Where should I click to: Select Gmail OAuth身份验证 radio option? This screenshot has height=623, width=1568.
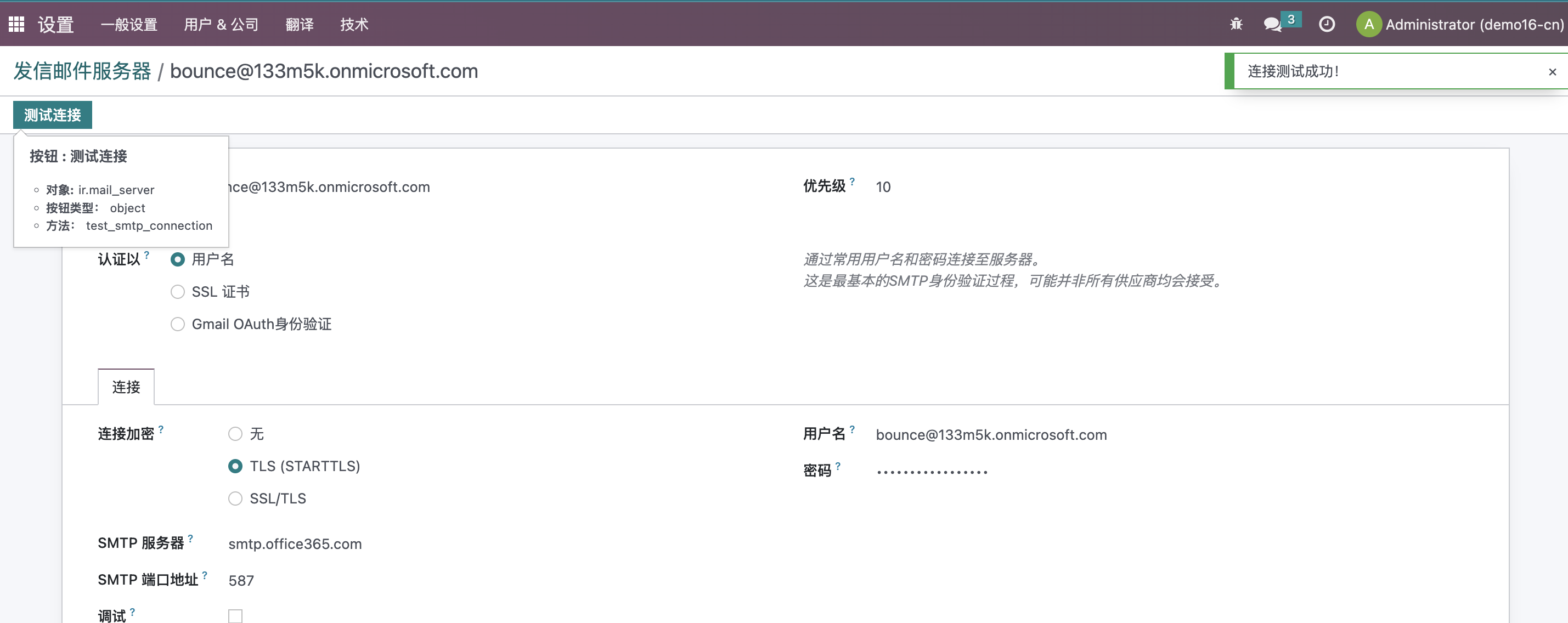click(177, 324)
